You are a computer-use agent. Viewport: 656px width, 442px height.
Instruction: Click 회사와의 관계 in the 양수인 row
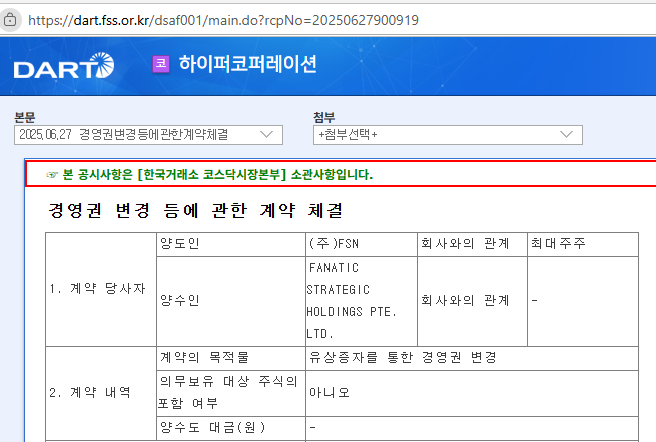click(472, 301)
